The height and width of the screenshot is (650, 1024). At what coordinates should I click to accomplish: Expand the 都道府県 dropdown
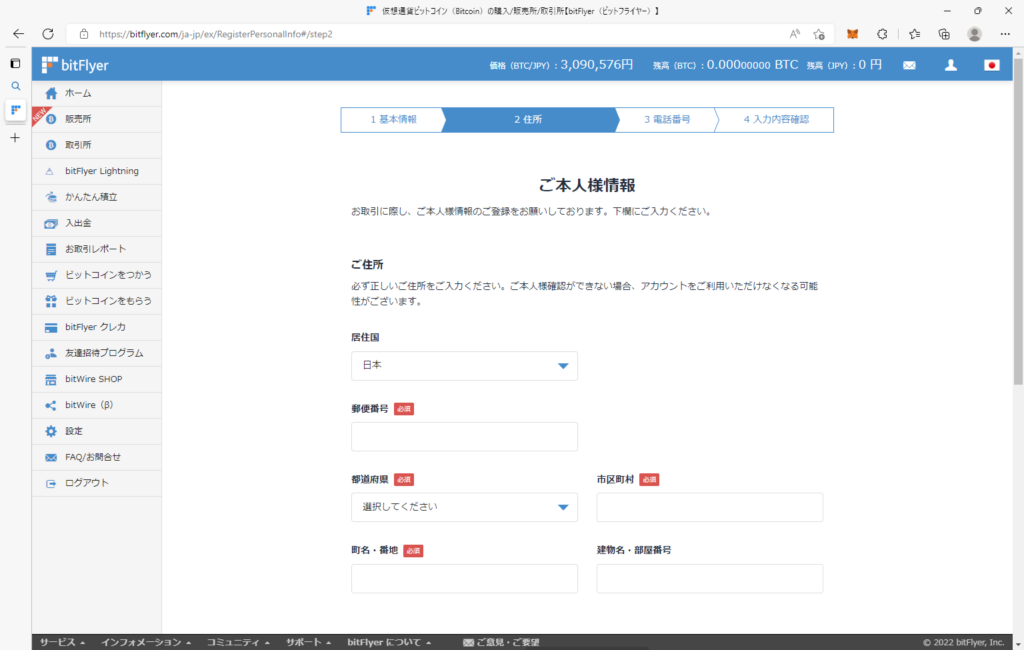(x=464, y=507)
